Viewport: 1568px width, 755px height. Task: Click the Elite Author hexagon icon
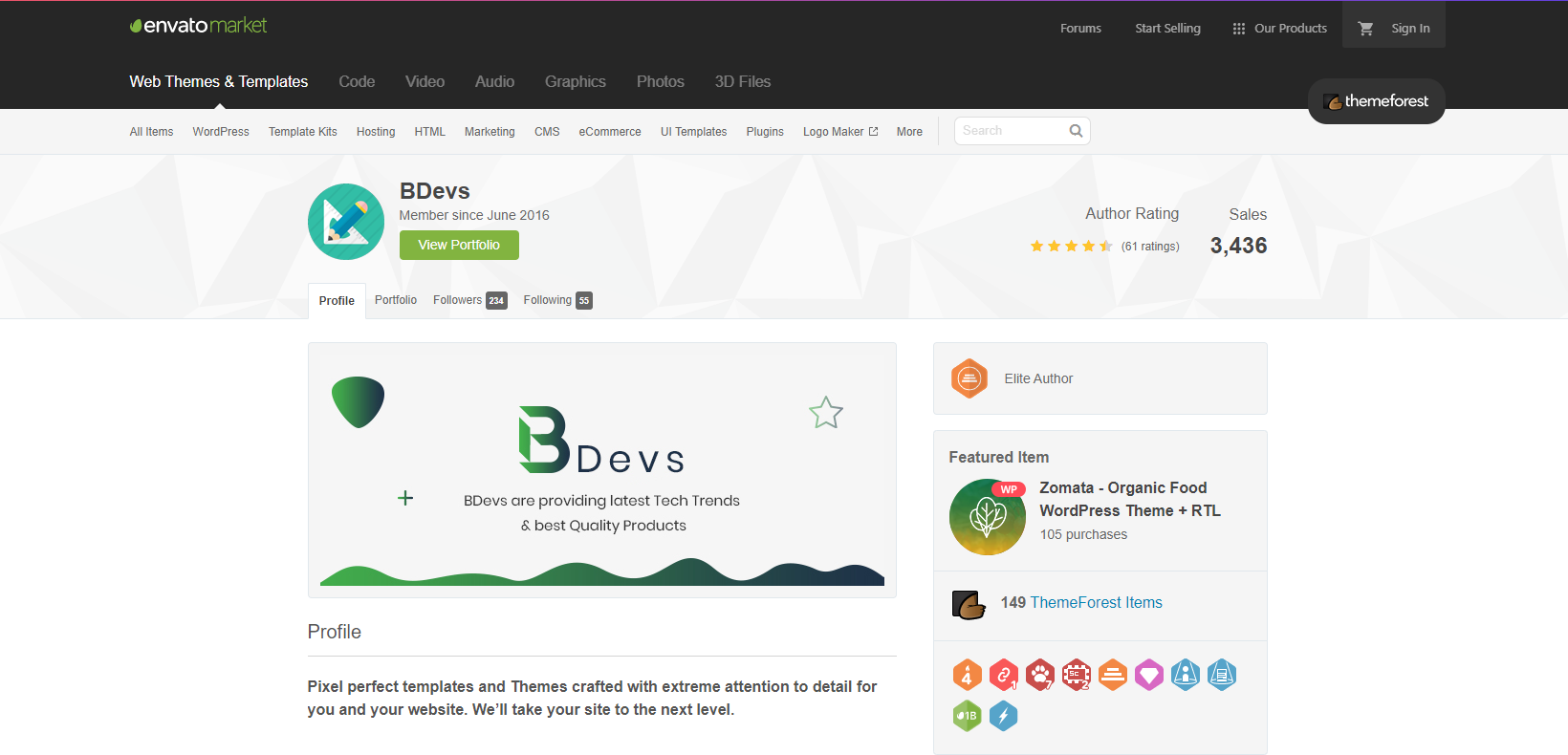969,378
